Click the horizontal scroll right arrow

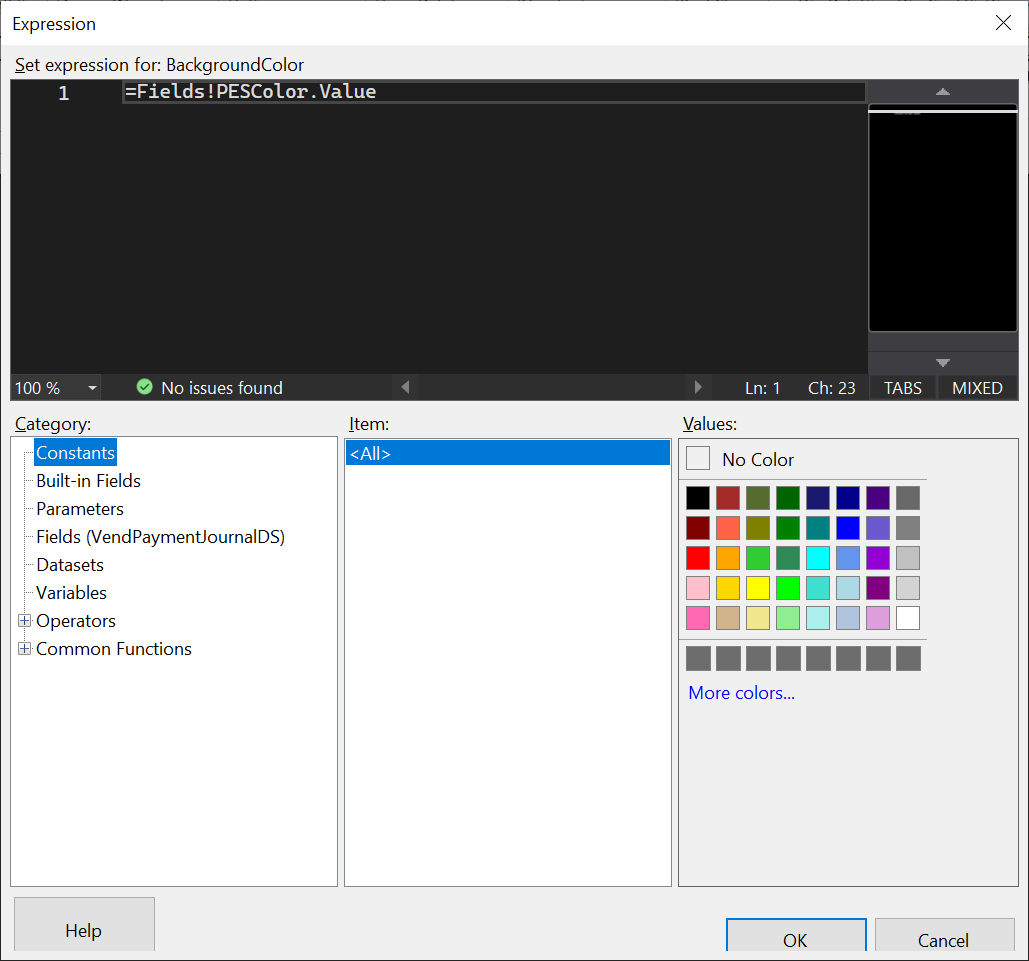[698, 387]
